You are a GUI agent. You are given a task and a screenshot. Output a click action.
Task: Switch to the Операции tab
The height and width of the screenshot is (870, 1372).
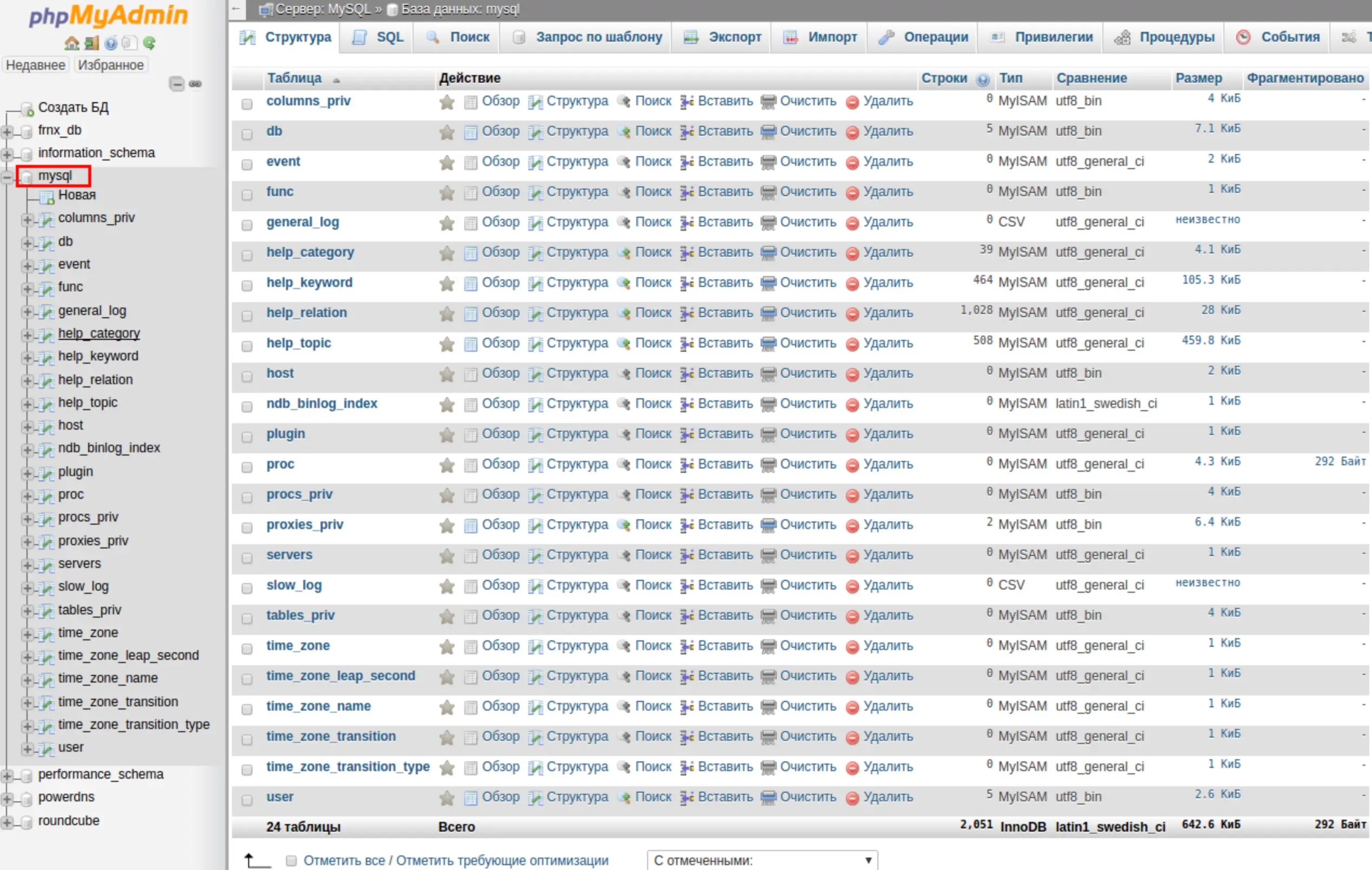point(923,38)
